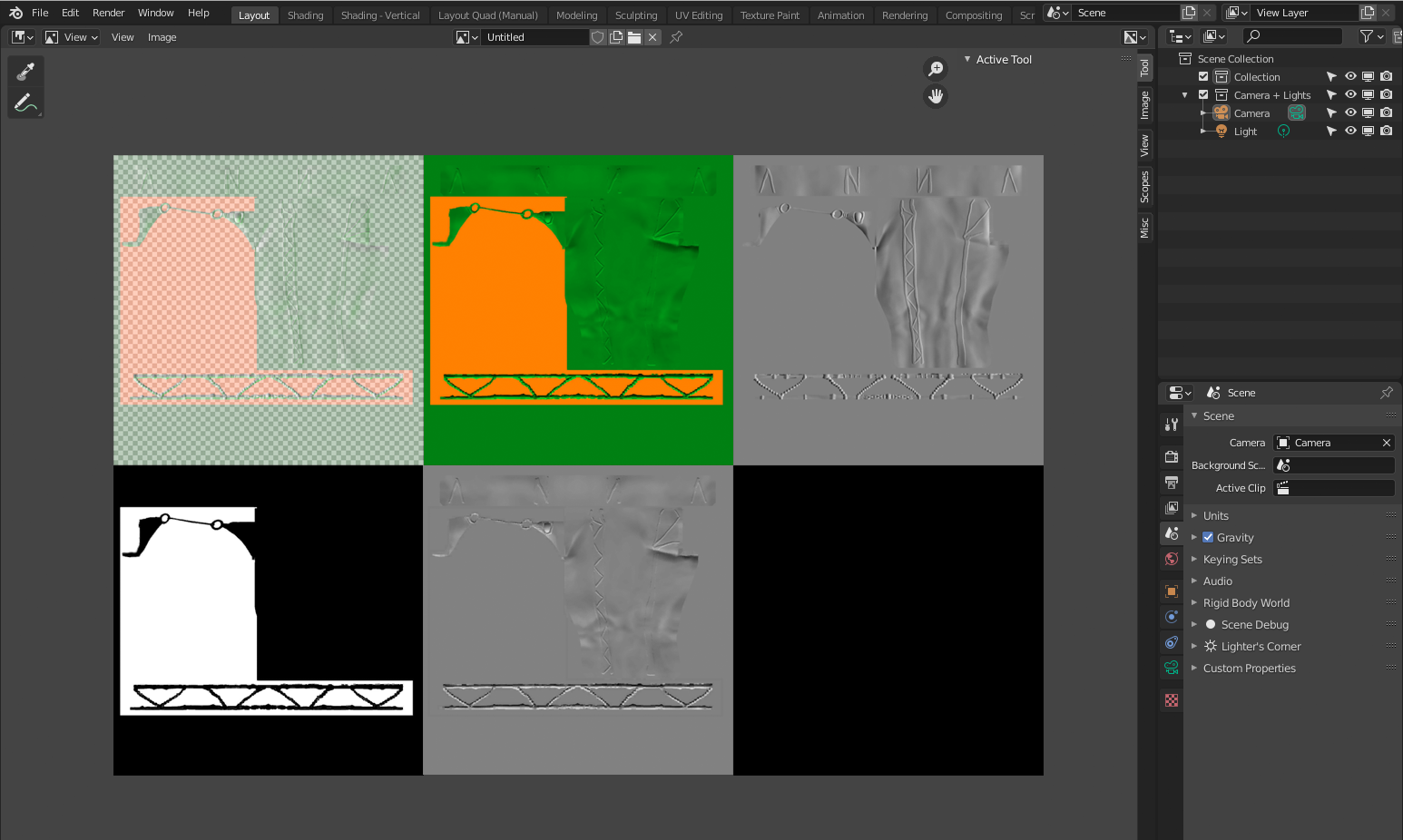
Task: Open the Render properties tab
Action: pyautogui.click(x=1172, y=456)
